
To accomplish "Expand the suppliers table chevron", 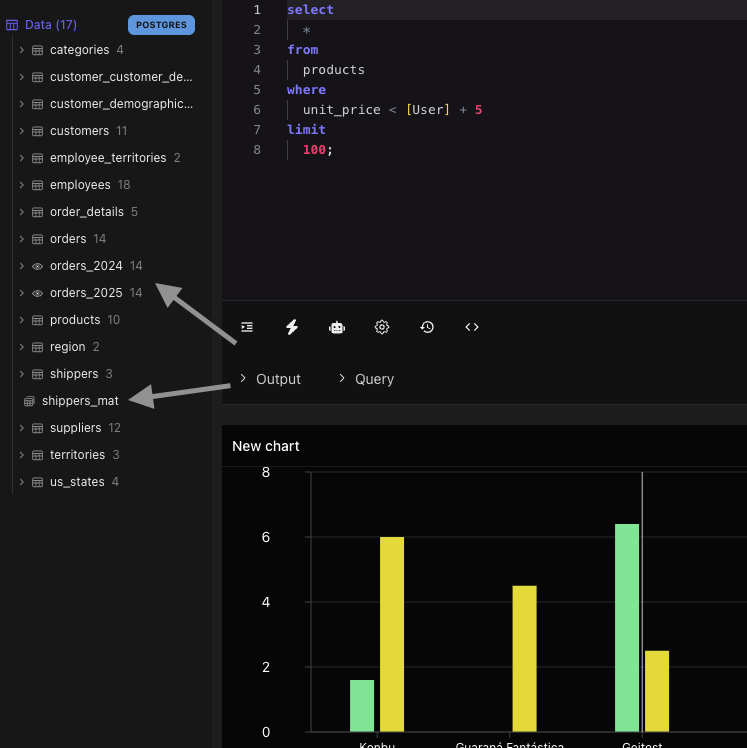I will point(21,428).
